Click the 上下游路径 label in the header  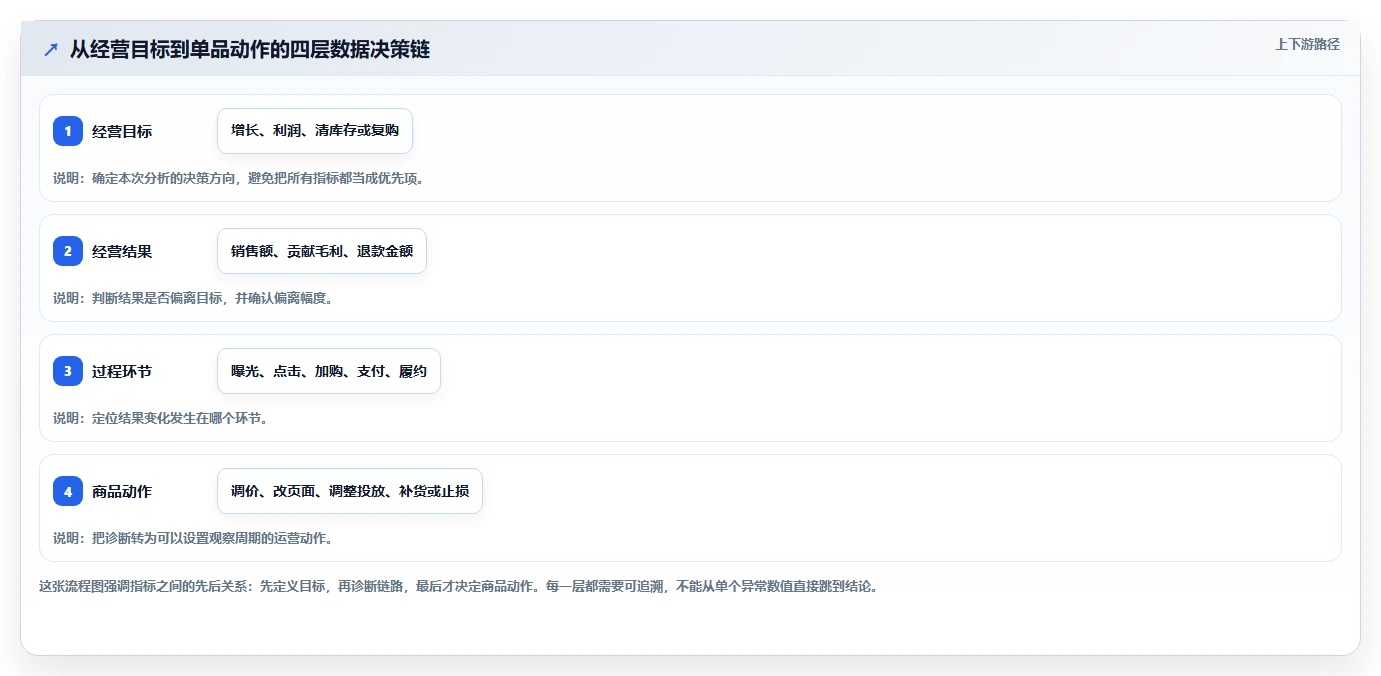tap(1307, 44)
